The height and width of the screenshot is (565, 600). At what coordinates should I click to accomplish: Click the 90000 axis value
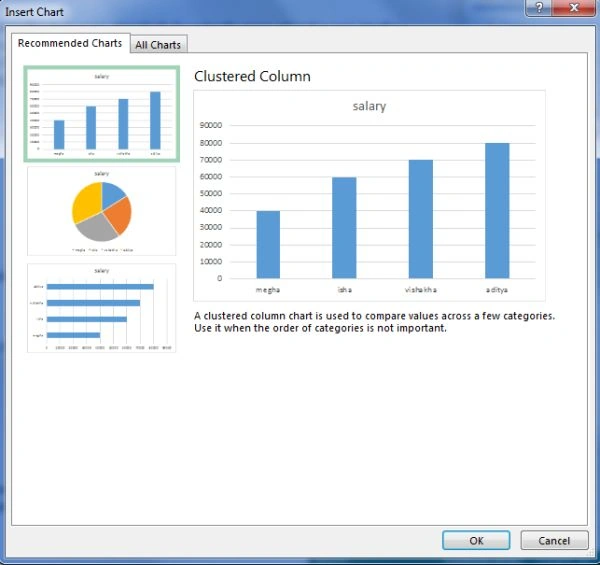[210, 125]
